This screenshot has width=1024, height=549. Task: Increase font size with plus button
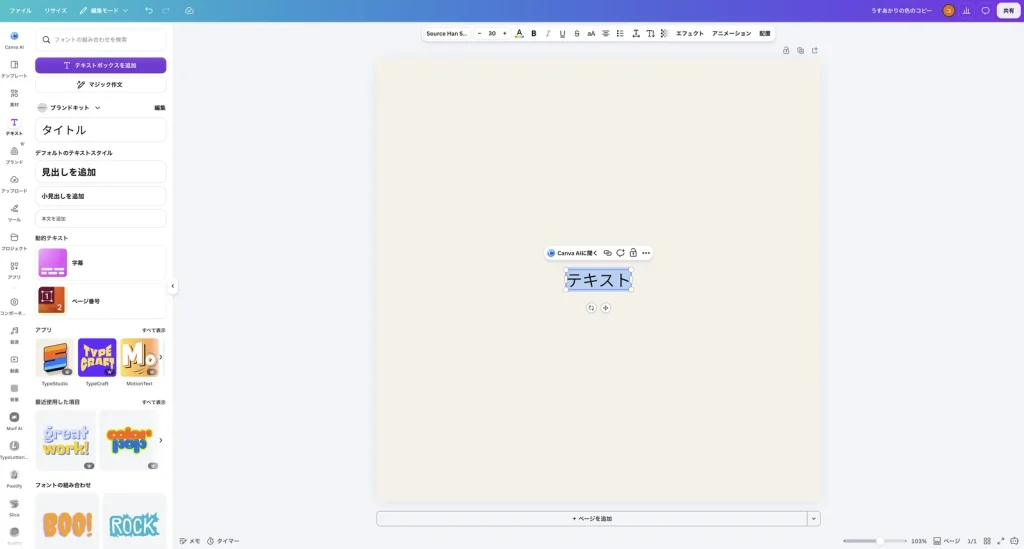tap(504, 33)
